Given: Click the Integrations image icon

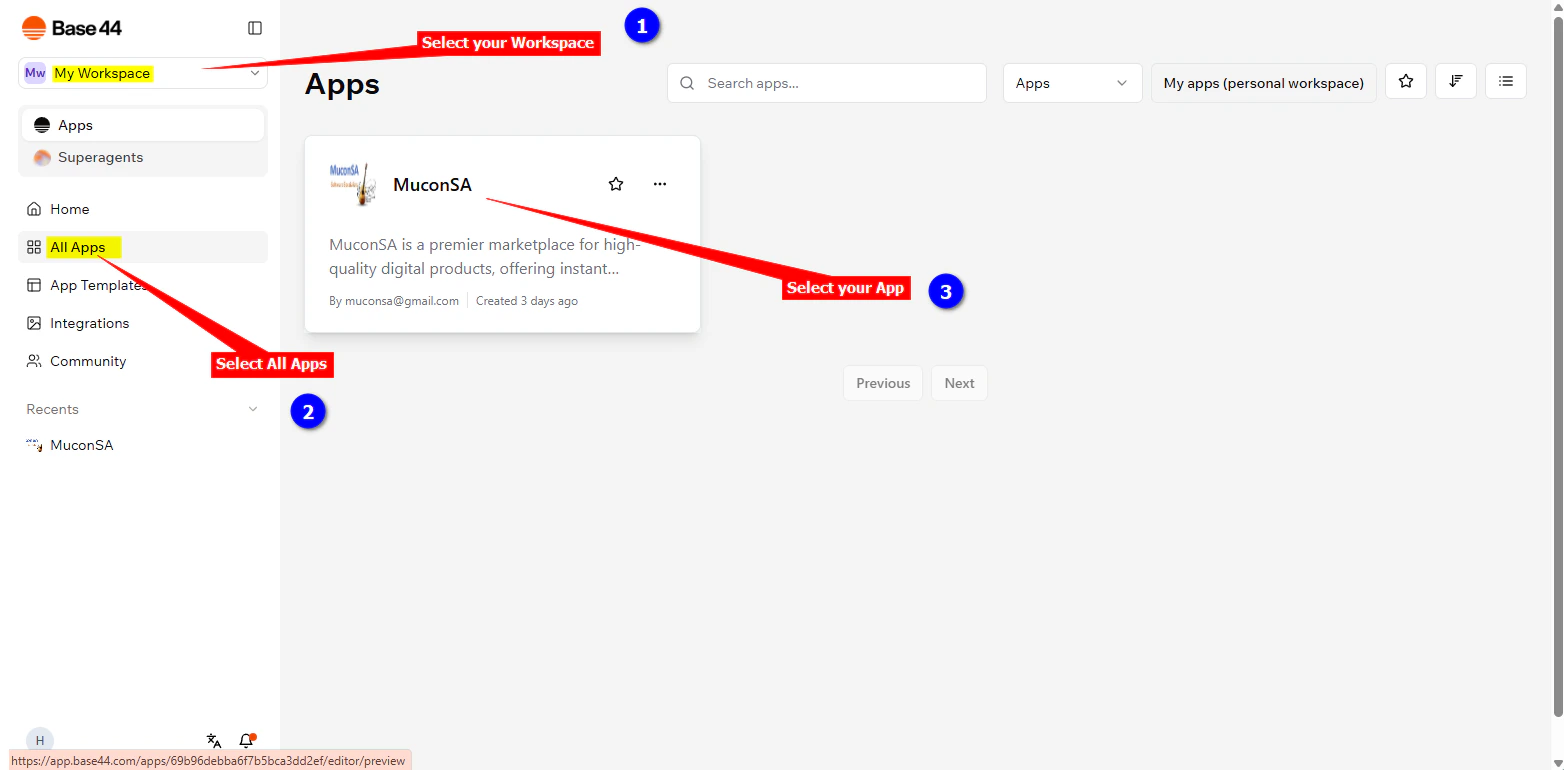Looking at the screenshot, I should coord(34,323).
